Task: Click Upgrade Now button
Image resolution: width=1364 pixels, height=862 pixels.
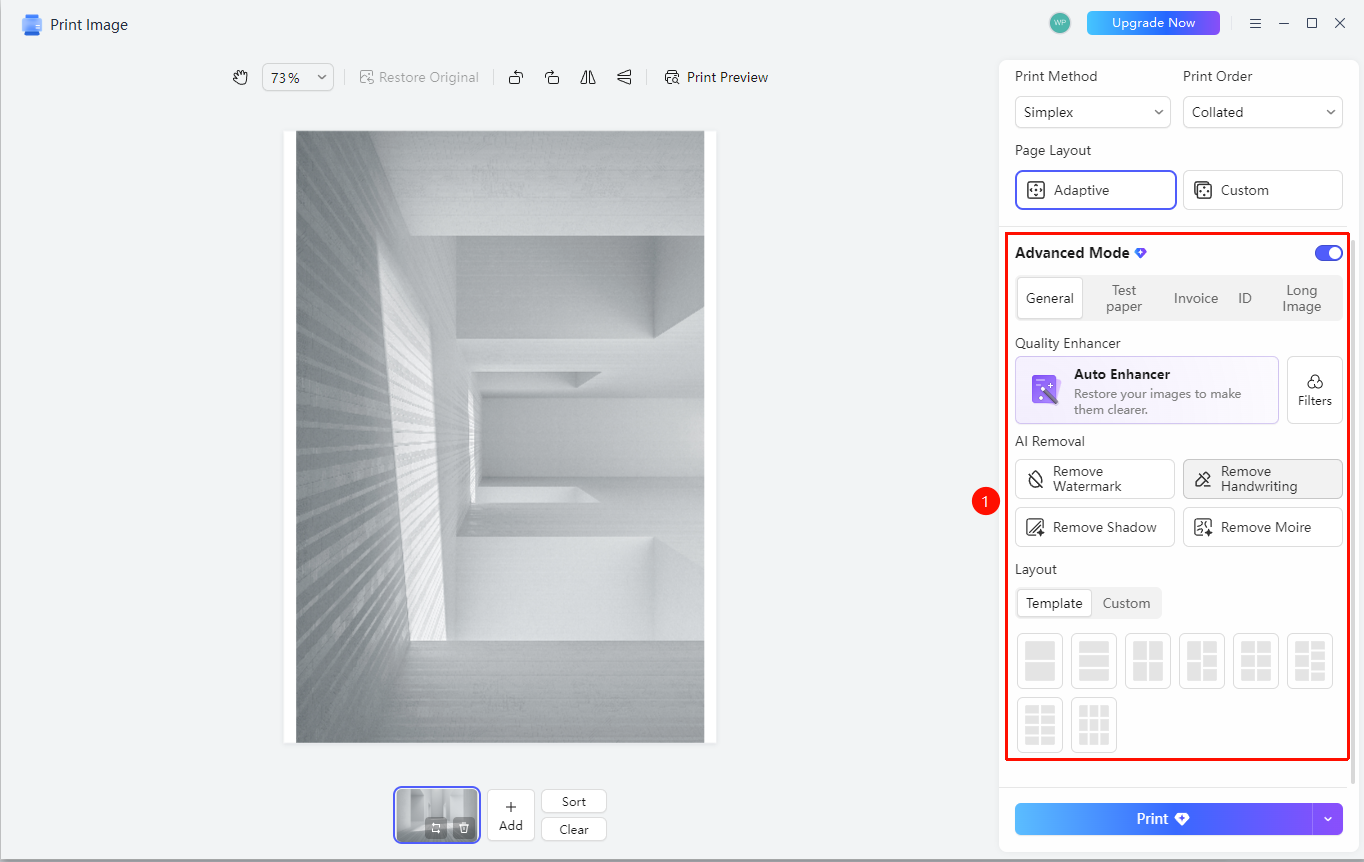Action: [x=1153, y=23]
